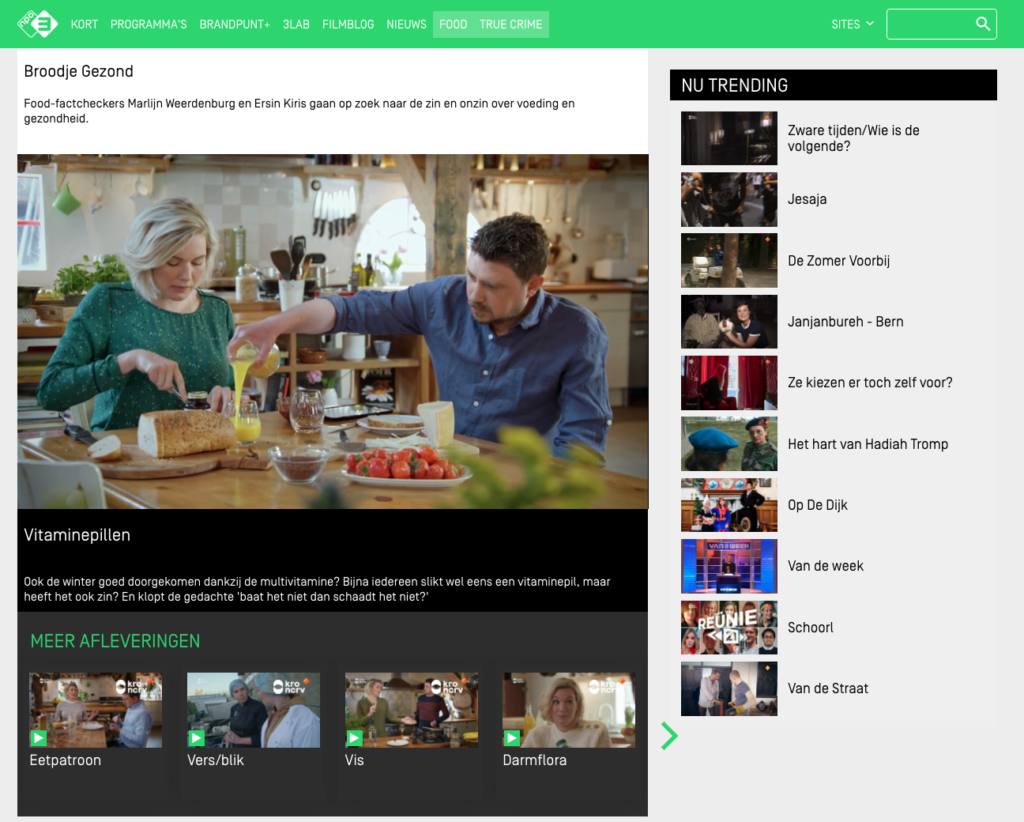
Task: Click the Schoorl trending thumbnail
Action: [x=728, y=627]
